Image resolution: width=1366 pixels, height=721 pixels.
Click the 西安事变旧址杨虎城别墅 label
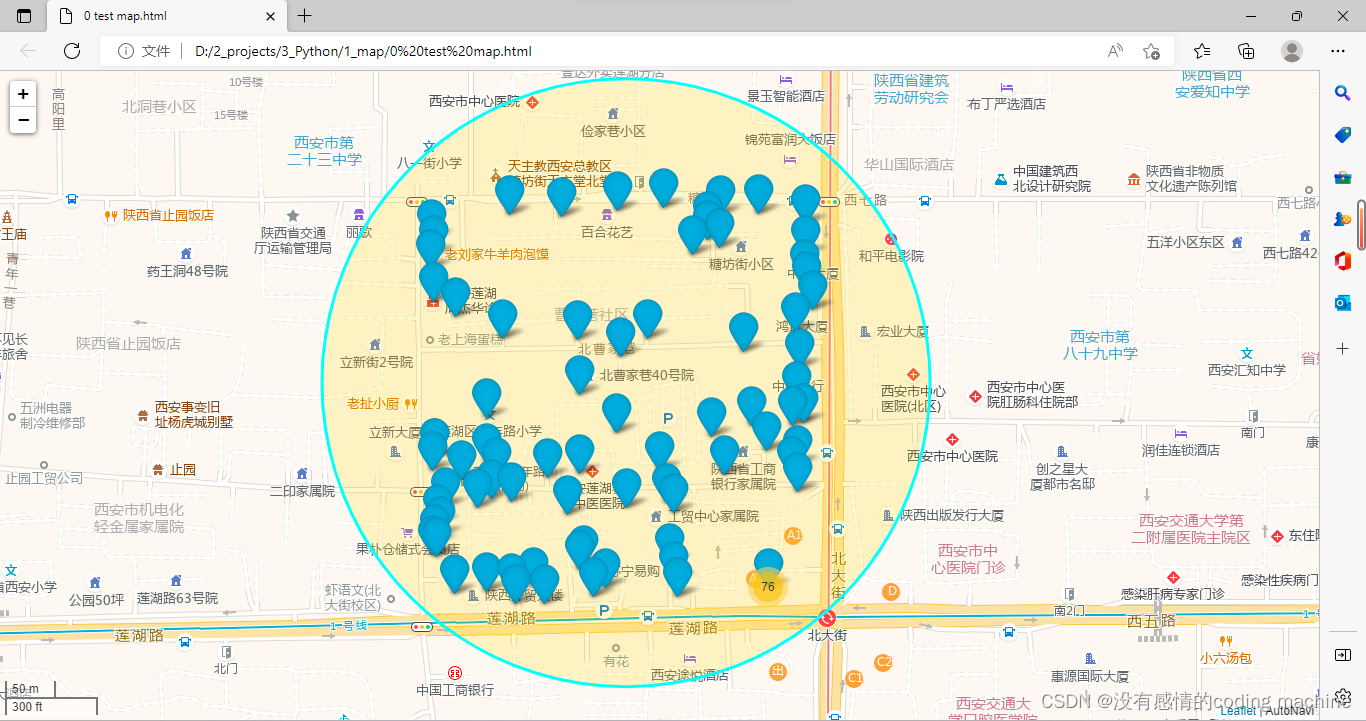pyautogui.click(x=194, y=415)
